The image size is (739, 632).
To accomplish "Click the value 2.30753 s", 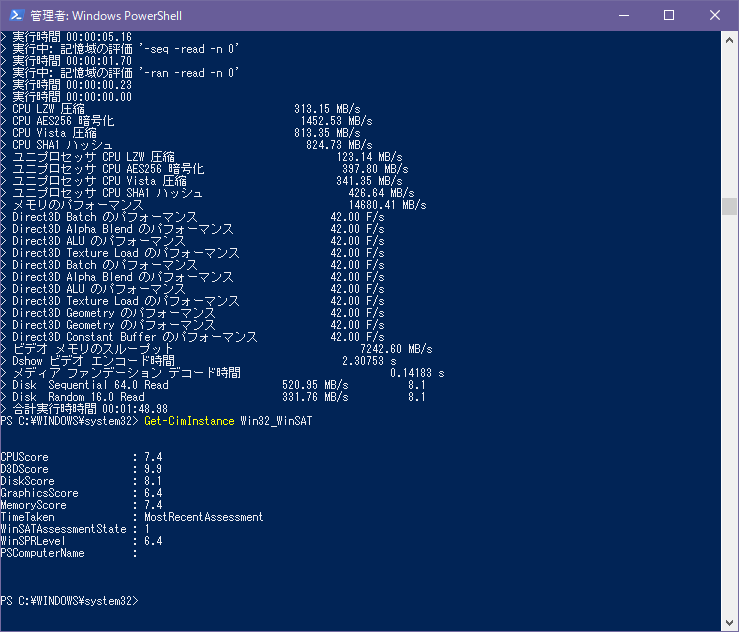I will [370, 361].
